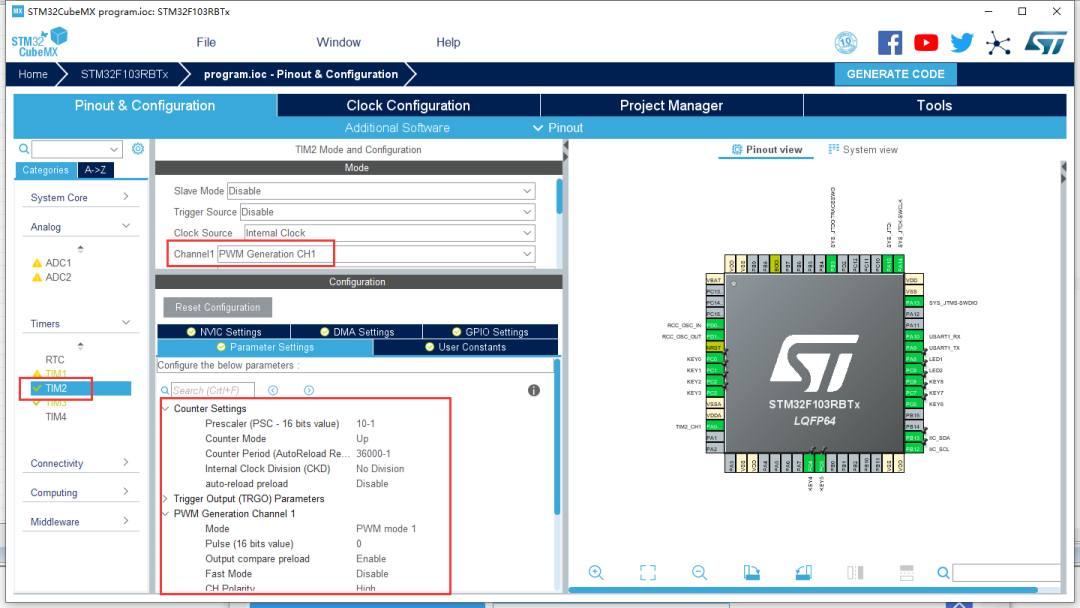The image size is (1080, 608).
Task: Open File menu
Action: coord(206,42)
